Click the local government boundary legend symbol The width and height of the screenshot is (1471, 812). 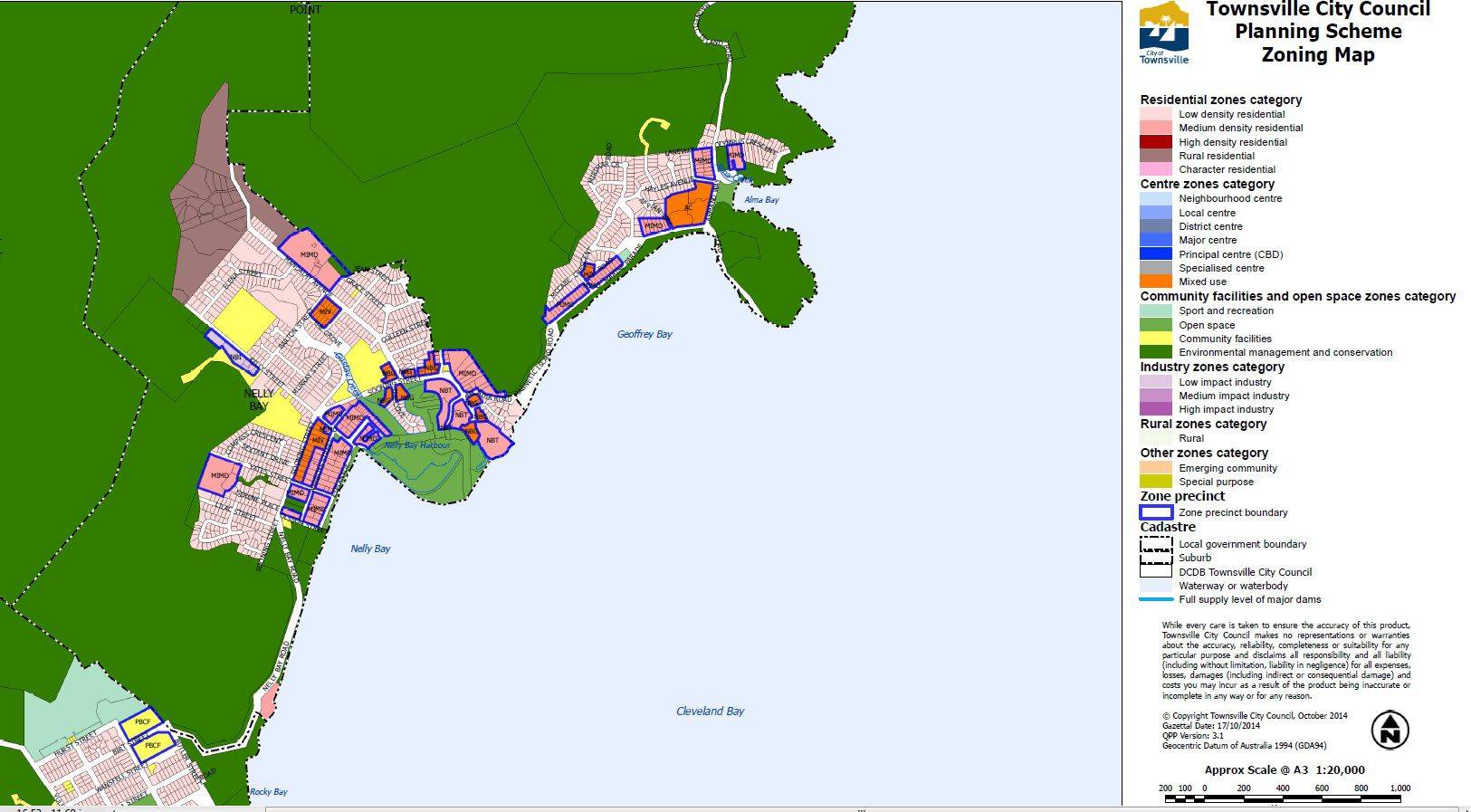pyautogui.click(x=1156, y=544)
